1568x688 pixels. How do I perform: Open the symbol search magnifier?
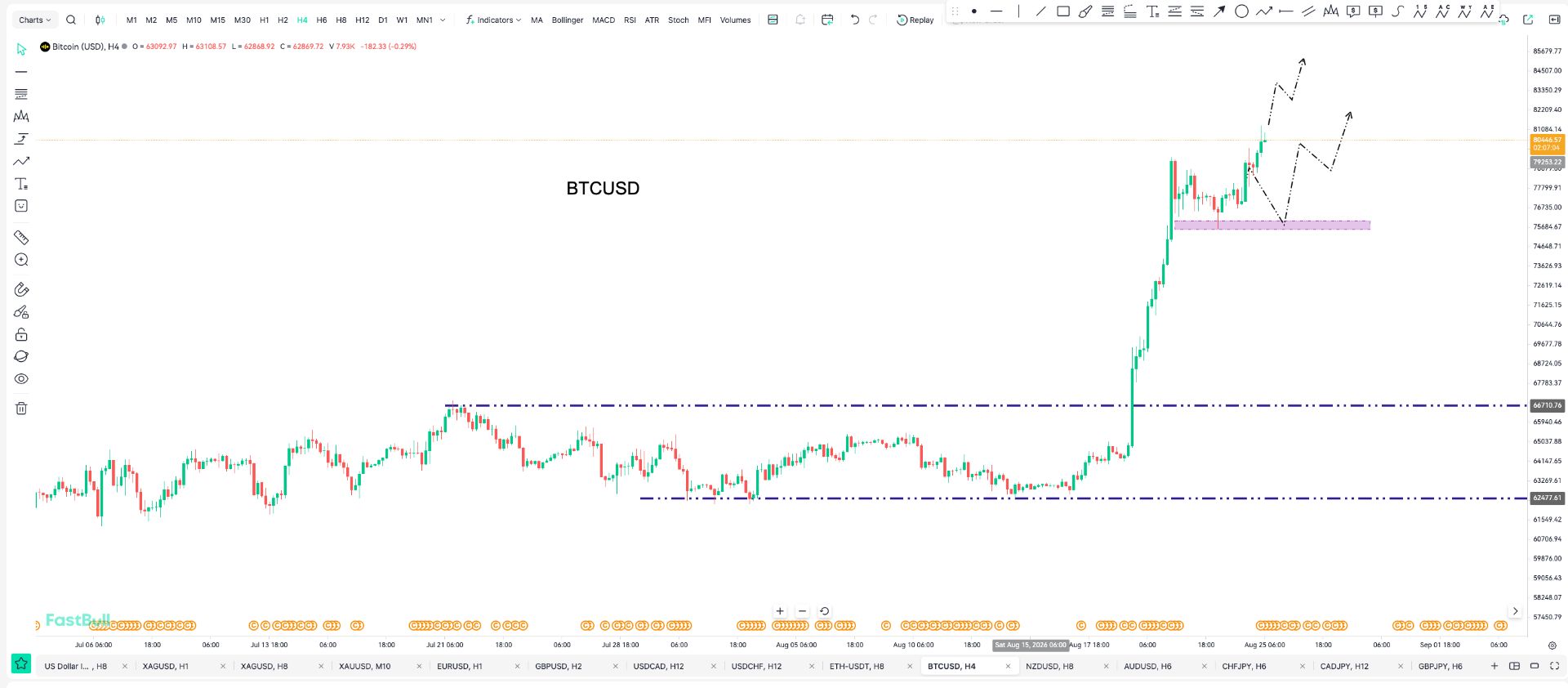pyautogui.click(x=71, y=20)
